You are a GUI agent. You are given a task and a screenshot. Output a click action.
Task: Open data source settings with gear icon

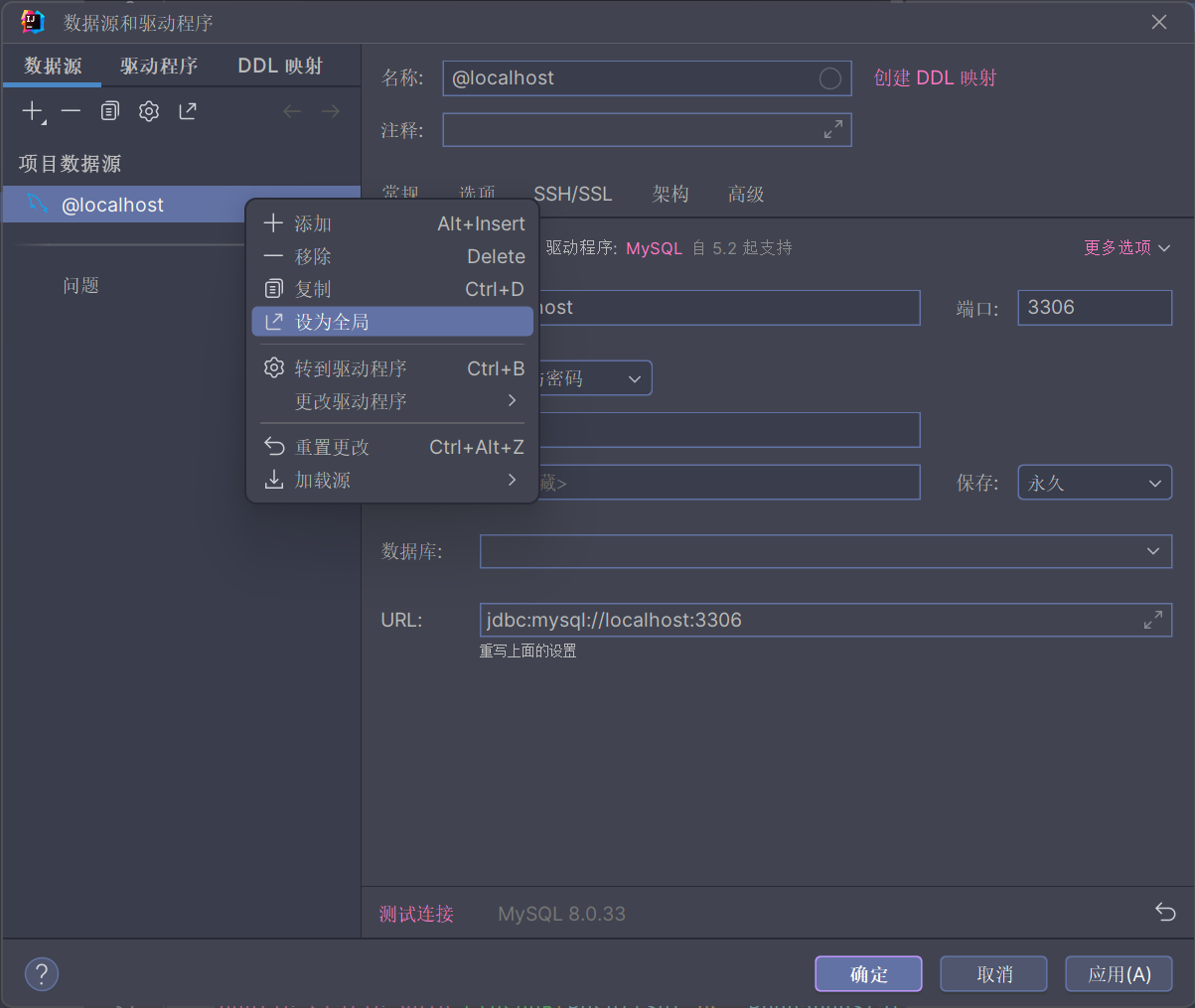tap(148, 110)
